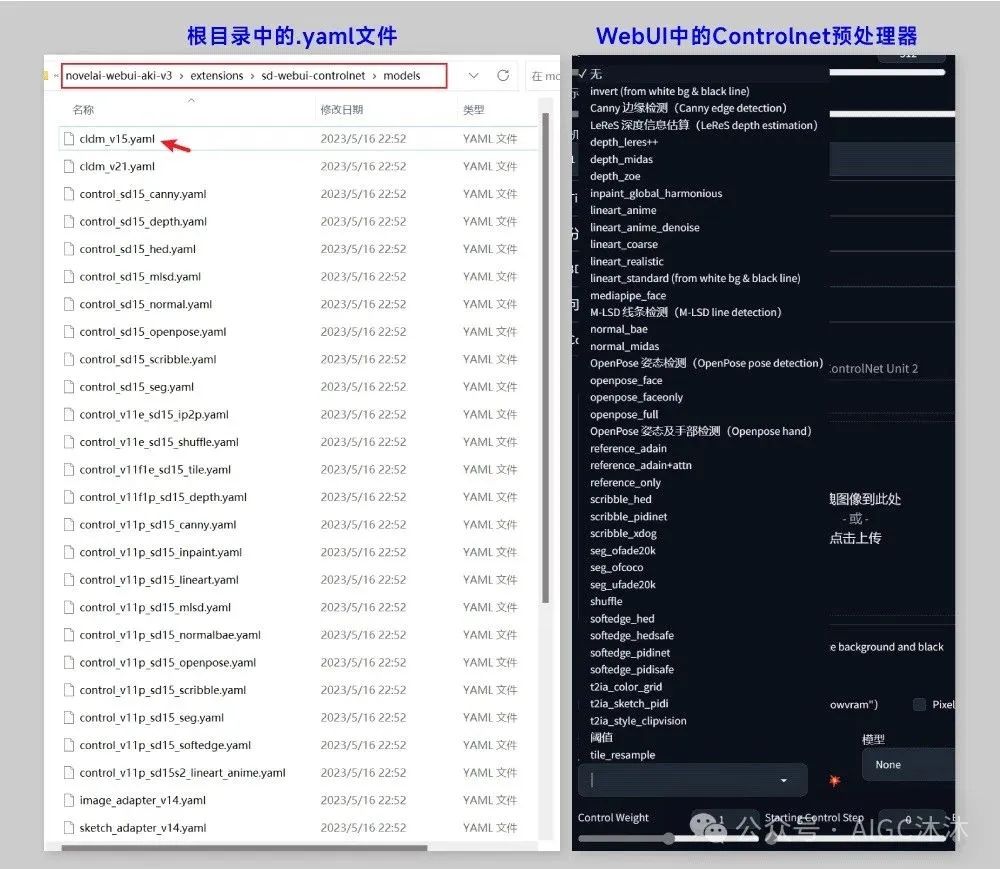Click file icon of control_sd15_mlsd.yaml
1000x869 pixels.
pyautogui.click(x=69, y=277)
